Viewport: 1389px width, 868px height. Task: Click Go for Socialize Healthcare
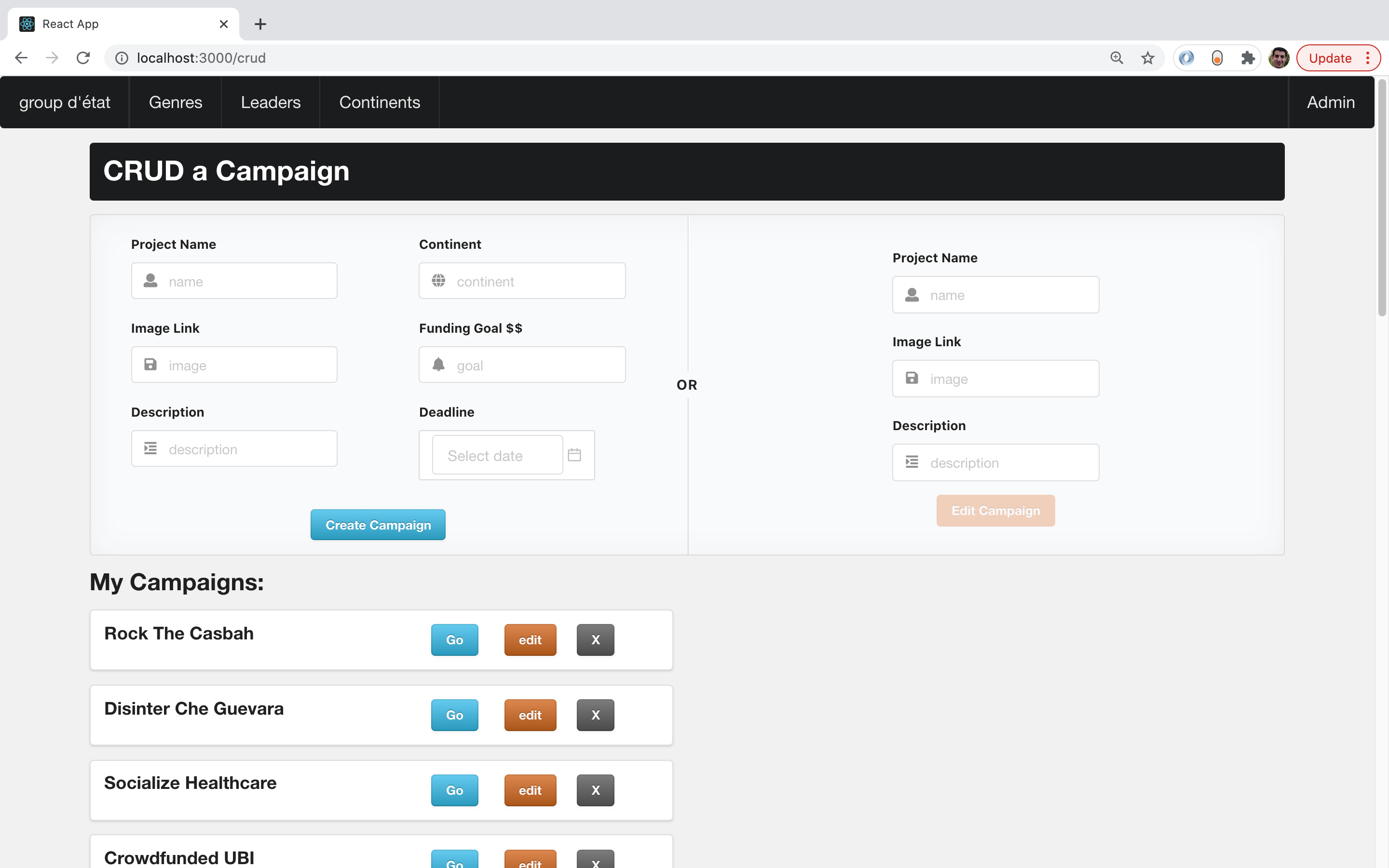coord(455,790)
